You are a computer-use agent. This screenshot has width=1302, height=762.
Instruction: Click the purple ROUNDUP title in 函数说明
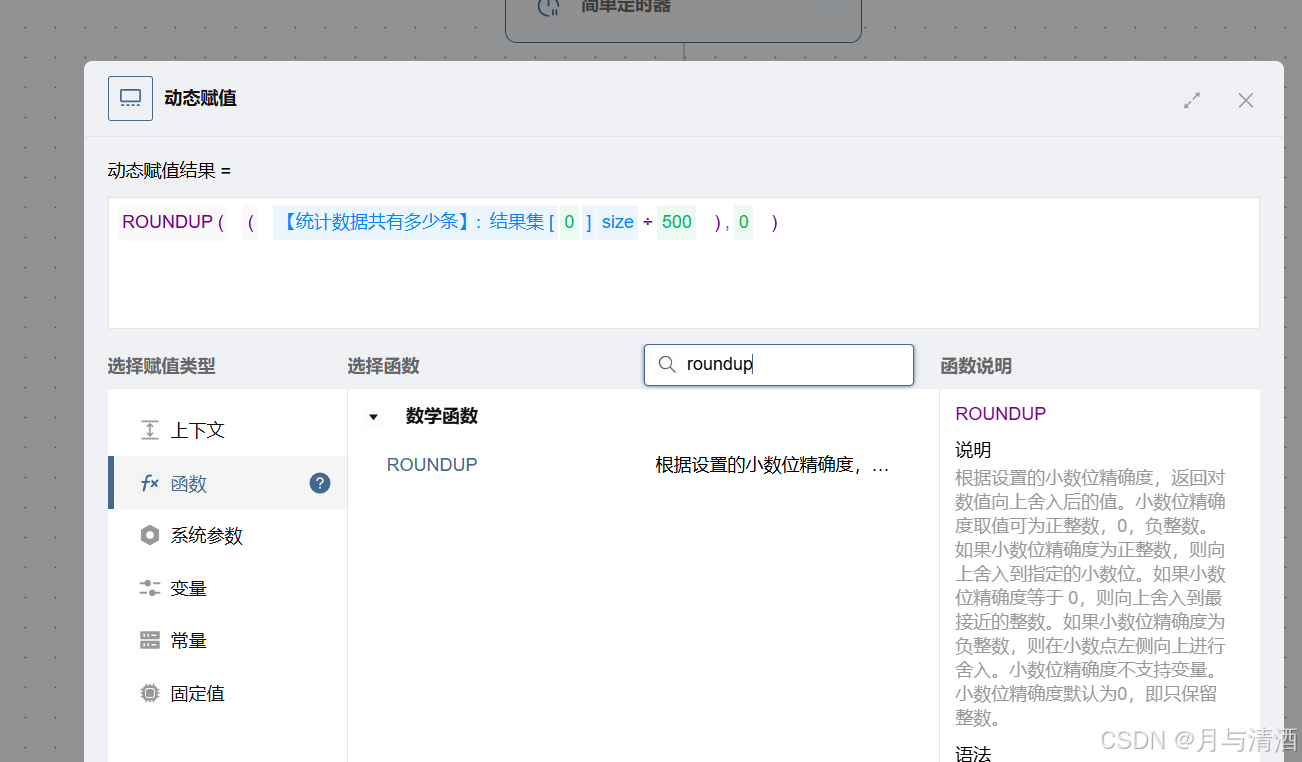click(x=1001, y=414)
